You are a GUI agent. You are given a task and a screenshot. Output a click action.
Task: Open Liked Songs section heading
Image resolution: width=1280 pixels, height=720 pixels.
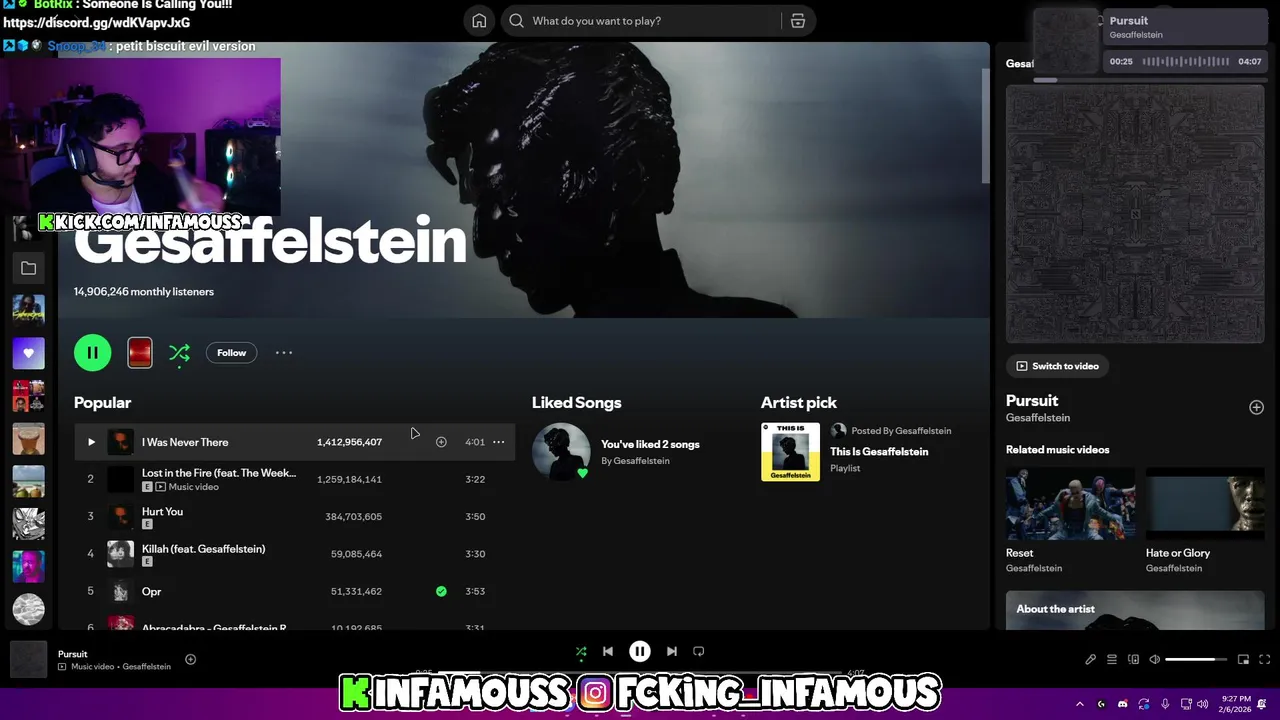click(x=577, y=402)
